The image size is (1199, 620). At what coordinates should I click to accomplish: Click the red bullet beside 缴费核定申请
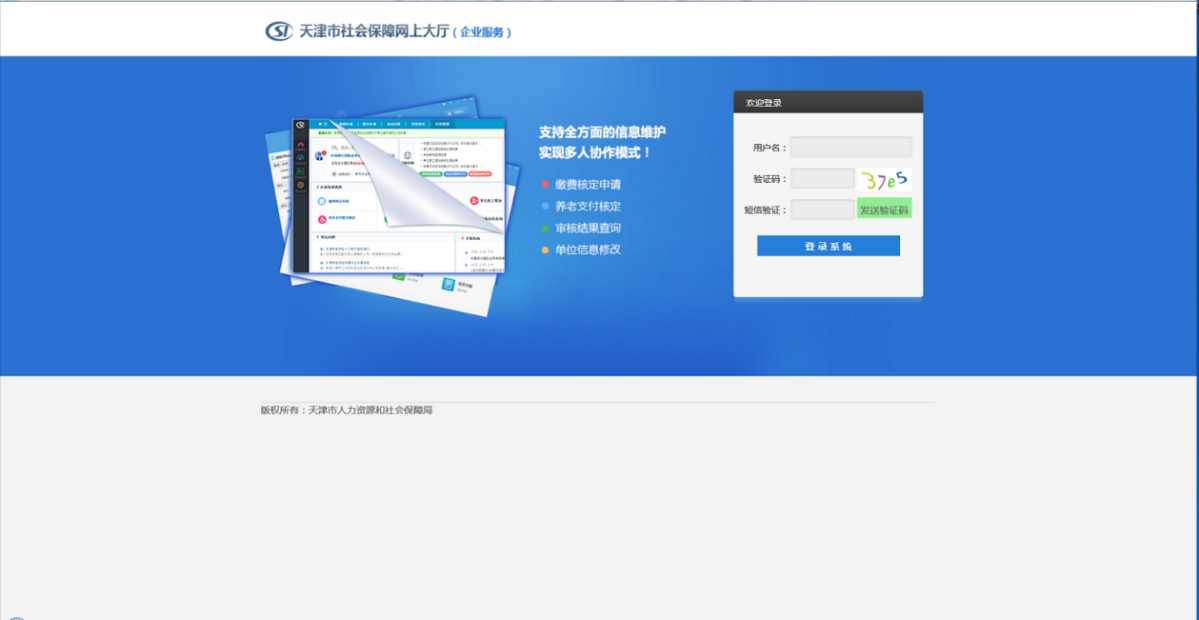point(545,185)
